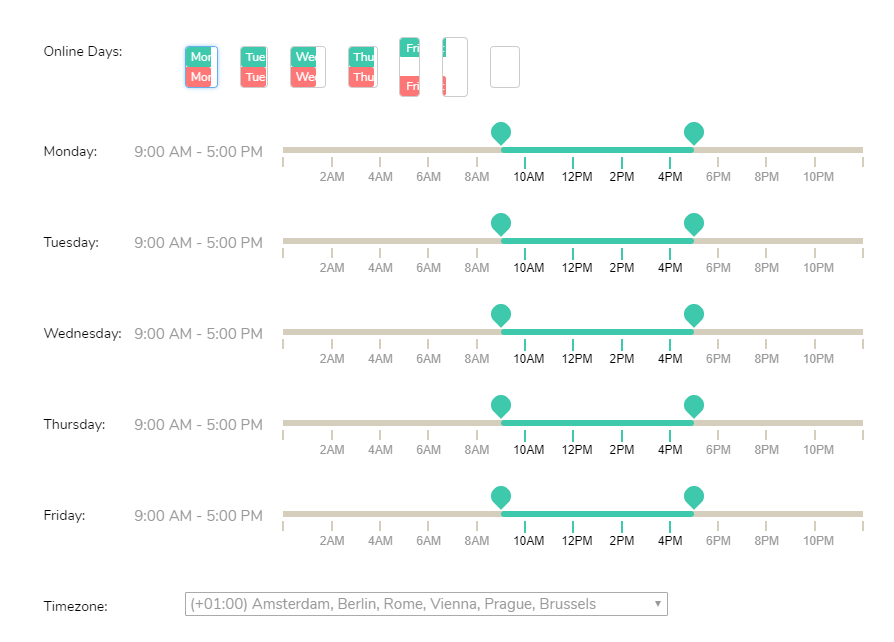
Task: Click Wednesday's end time pin handle
Action: pos(694,314)
